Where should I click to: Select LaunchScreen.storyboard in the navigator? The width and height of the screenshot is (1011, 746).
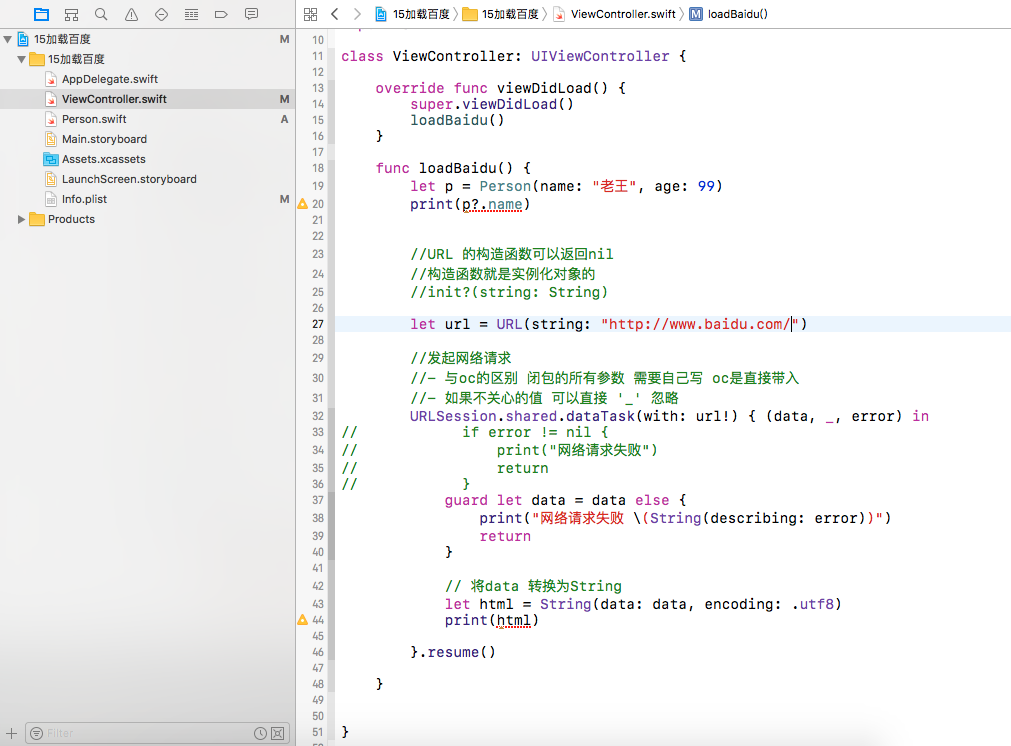coord(129,179)
